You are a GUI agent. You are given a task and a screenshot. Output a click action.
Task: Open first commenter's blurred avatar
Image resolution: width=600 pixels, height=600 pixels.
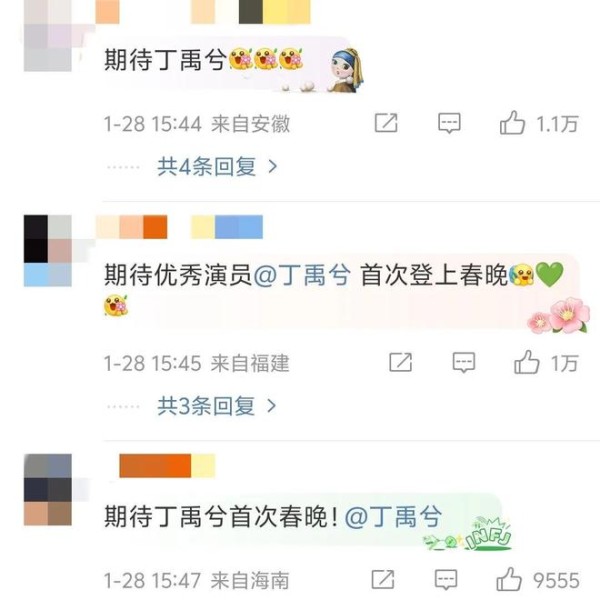point(48,36)
